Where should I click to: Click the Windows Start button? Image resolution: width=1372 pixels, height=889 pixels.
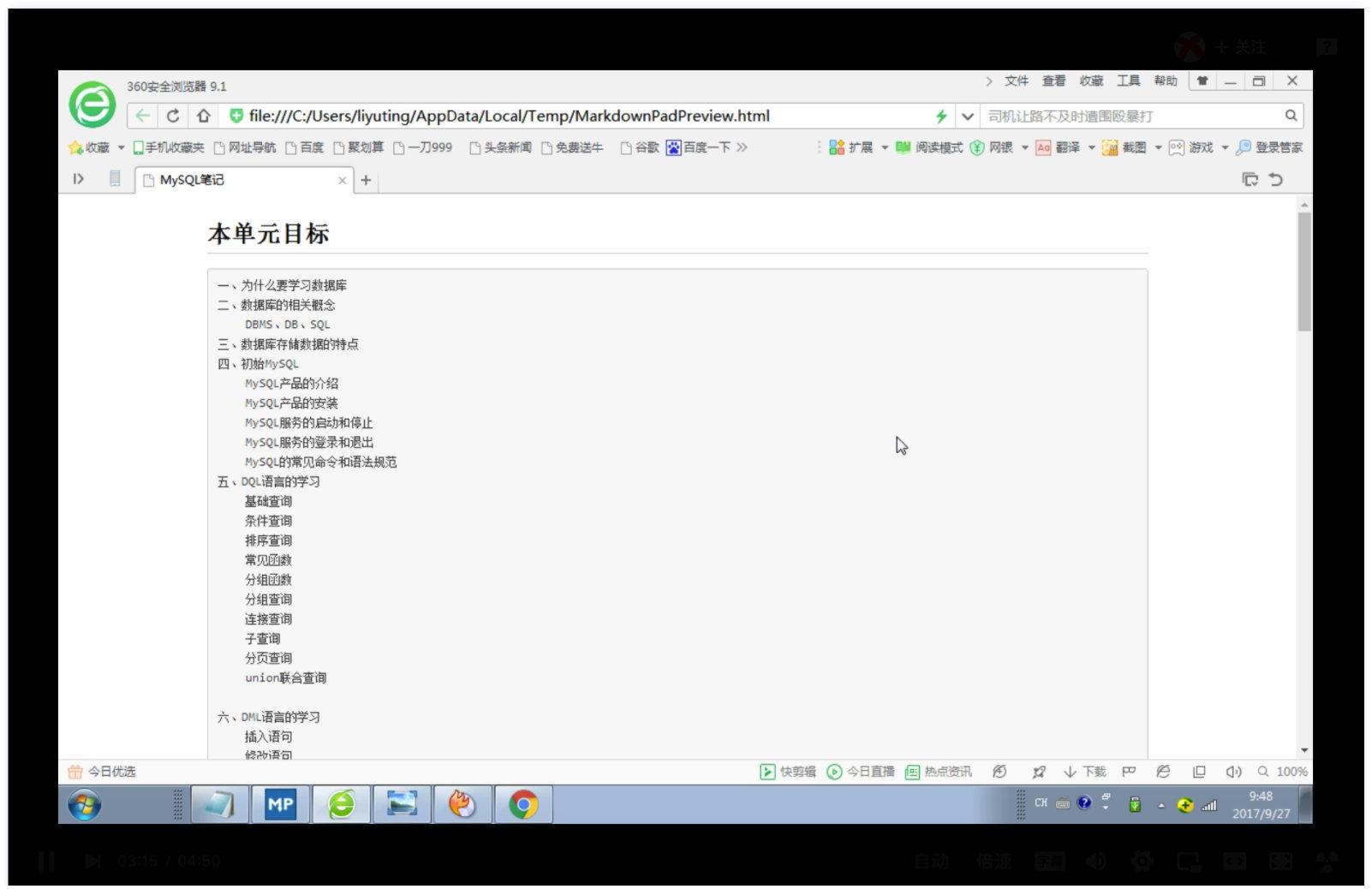coord(84,805)
